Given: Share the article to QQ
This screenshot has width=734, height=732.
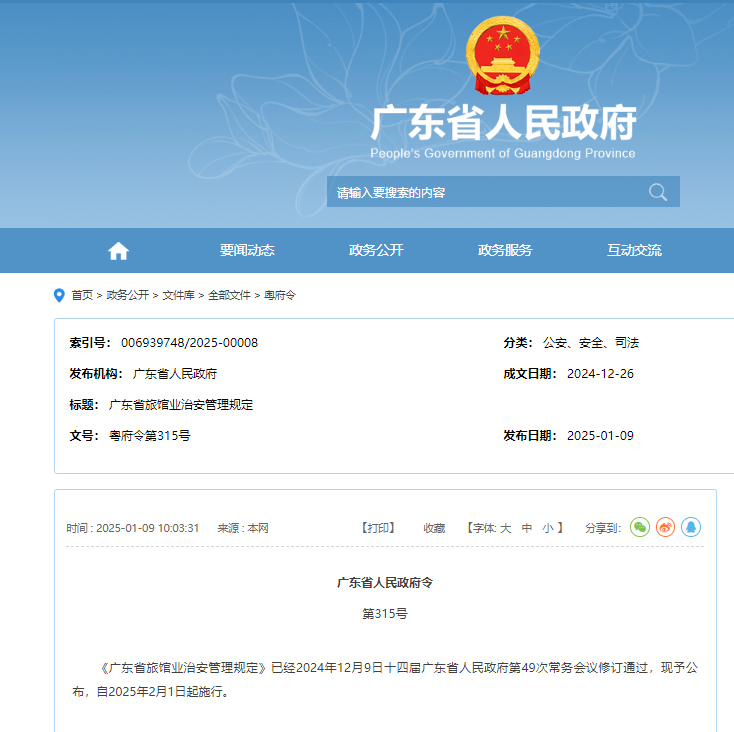Looking at the screenshot, I should [x=691, y=527].
